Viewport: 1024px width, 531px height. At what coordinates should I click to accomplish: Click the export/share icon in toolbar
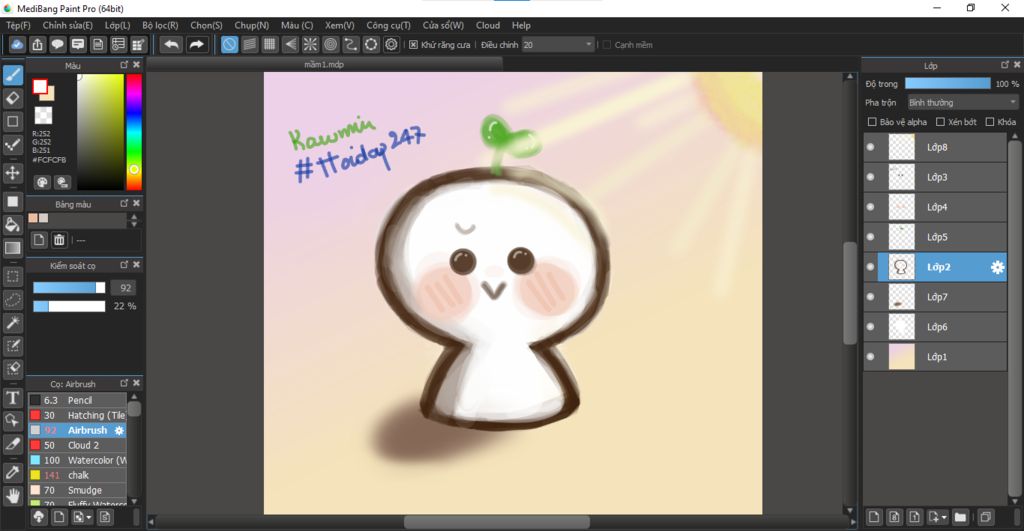[37, 44]
